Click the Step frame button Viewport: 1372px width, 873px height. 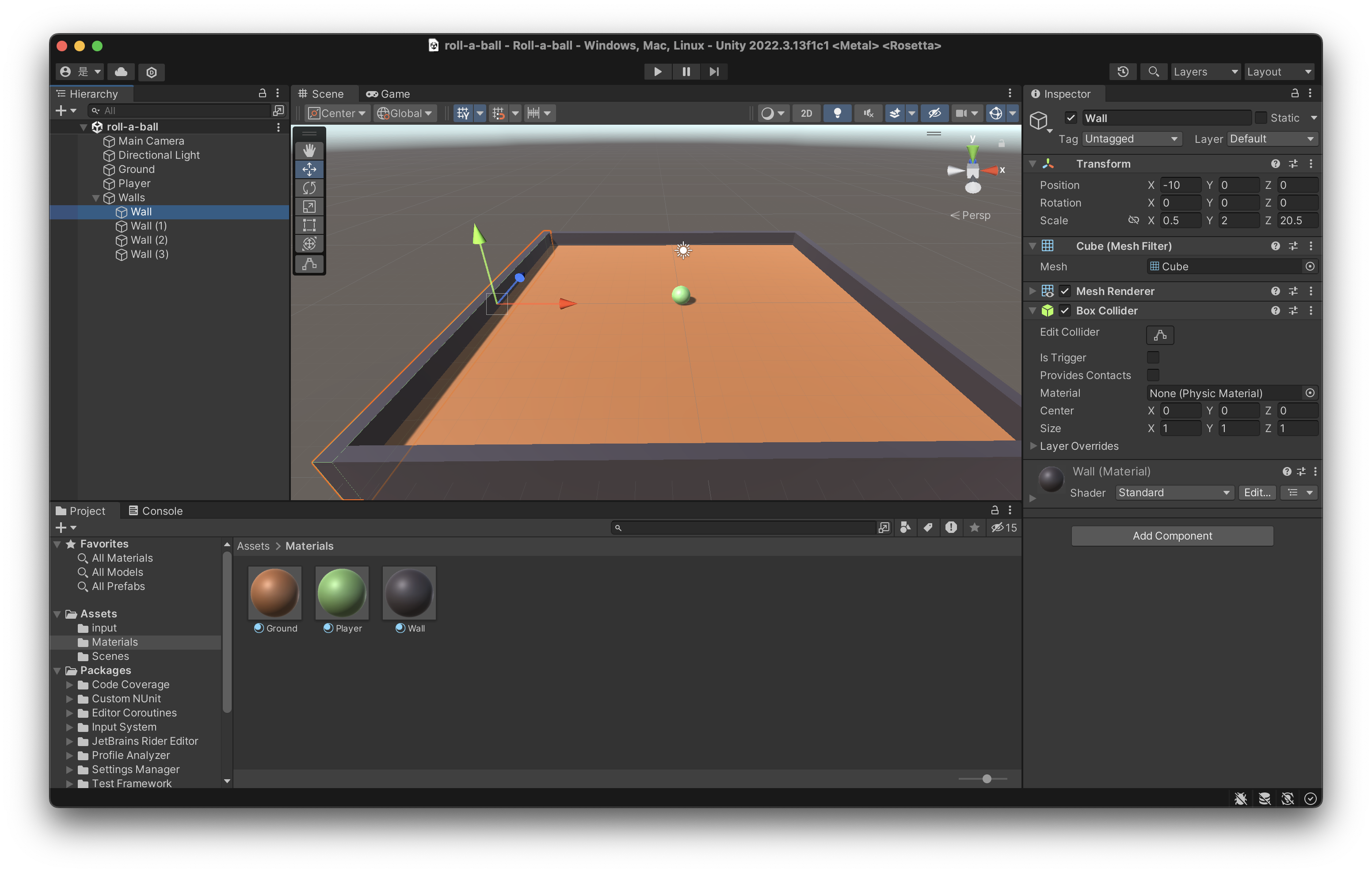click(x=714, y=72)
